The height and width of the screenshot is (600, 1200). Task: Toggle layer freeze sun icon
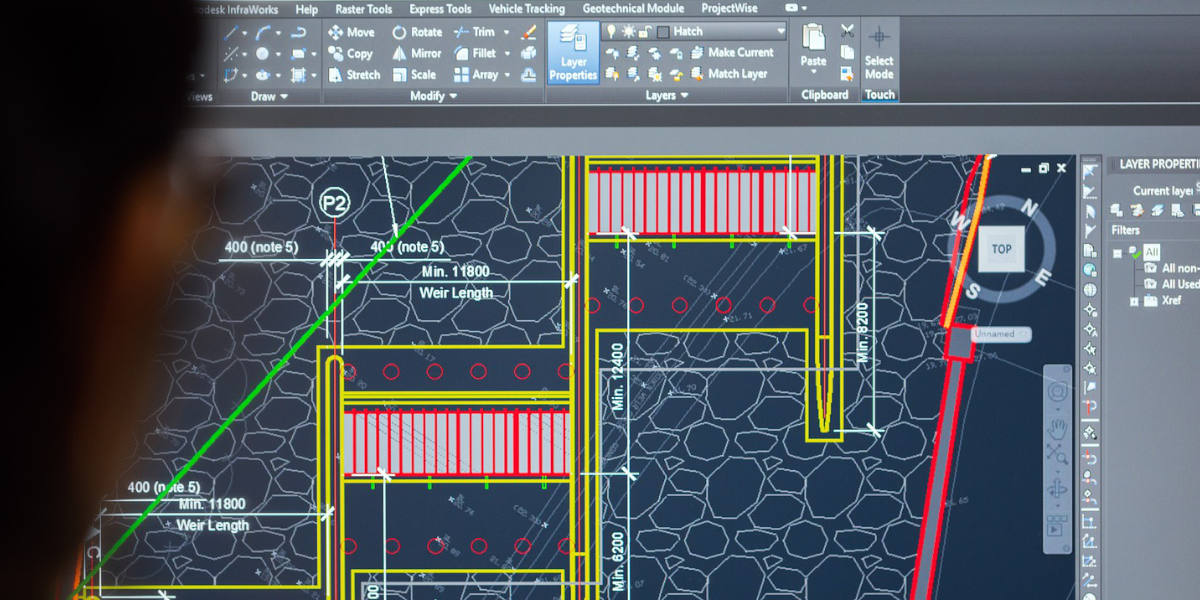[x=627, y=31]
